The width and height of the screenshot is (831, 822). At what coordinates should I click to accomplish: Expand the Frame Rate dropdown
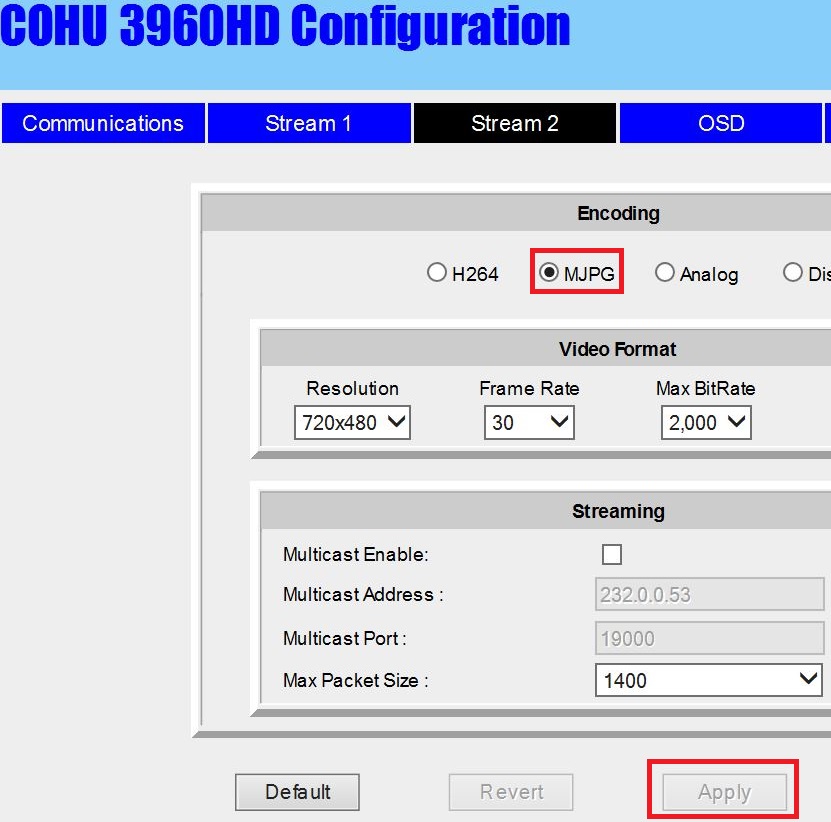(529, 422)
